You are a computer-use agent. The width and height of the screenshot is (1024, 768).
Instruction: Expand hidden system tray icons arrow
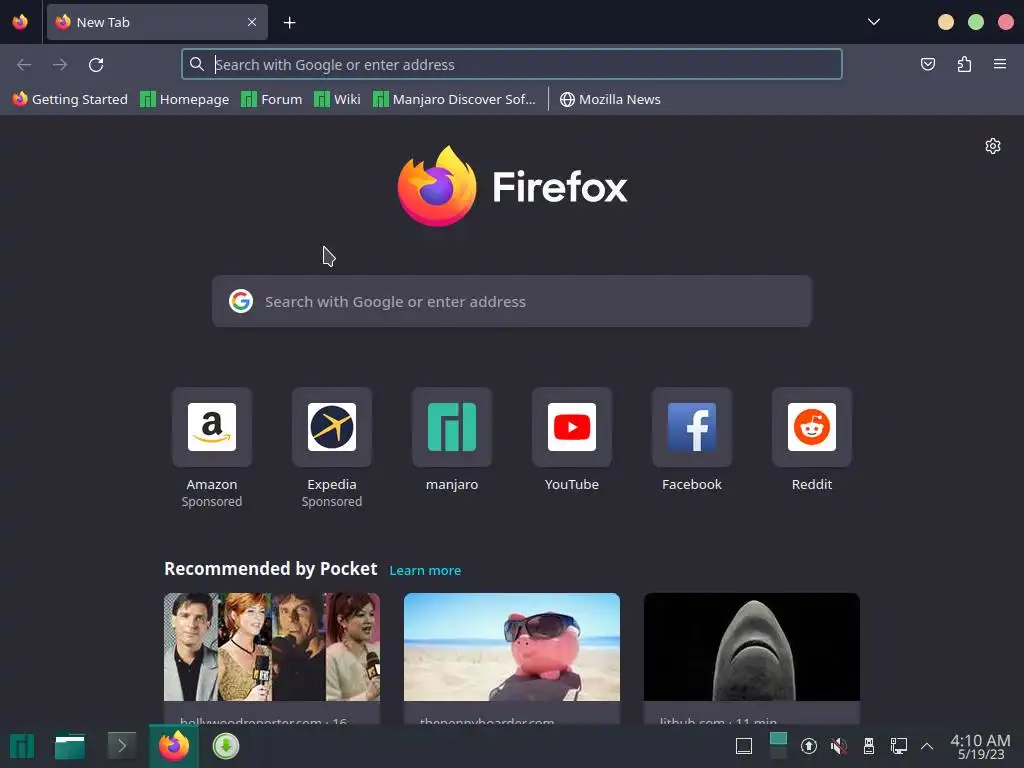(927, 746)
